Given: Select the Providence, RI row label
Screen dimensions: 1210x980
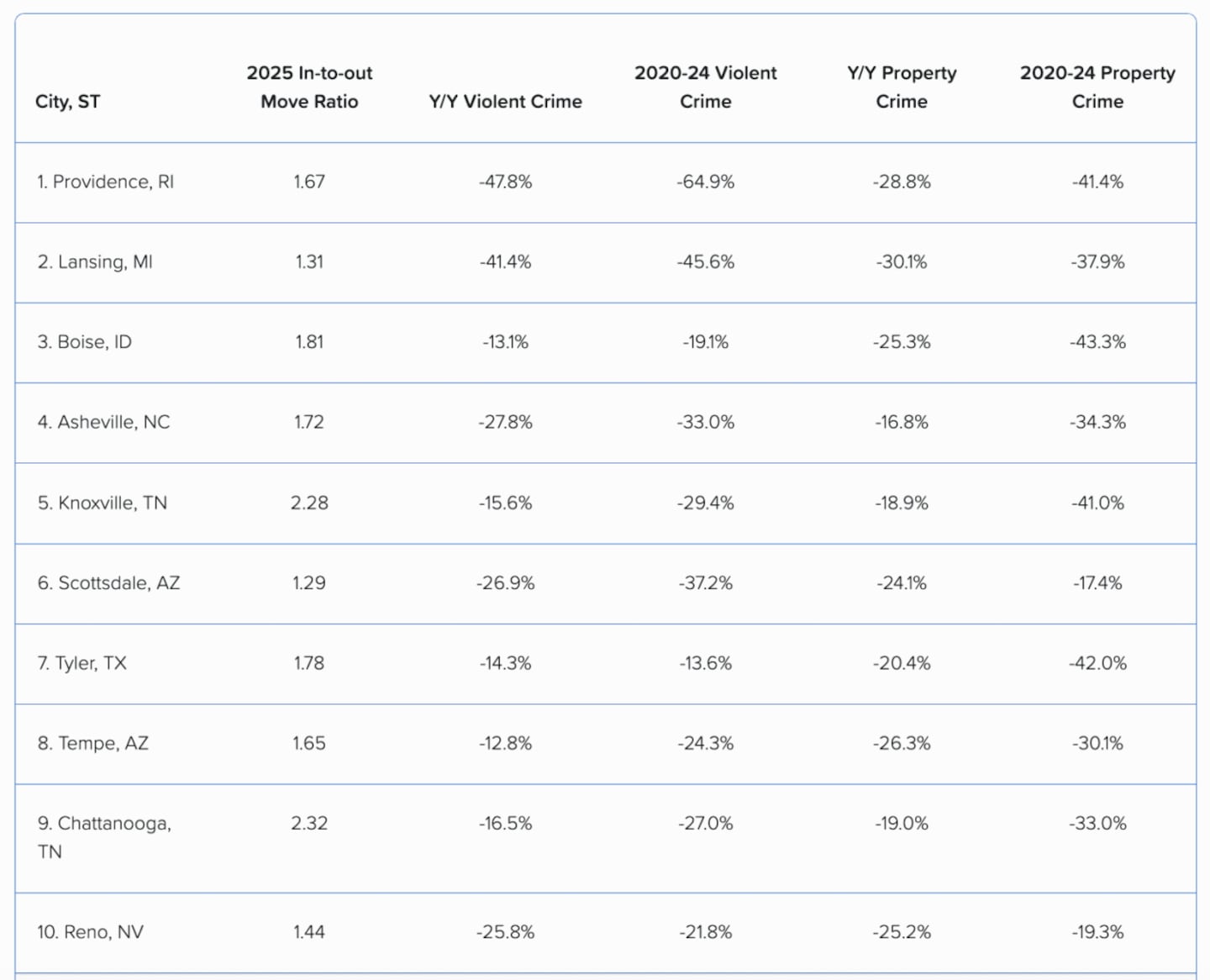Looking at the screenshot, I should point(105,182).
